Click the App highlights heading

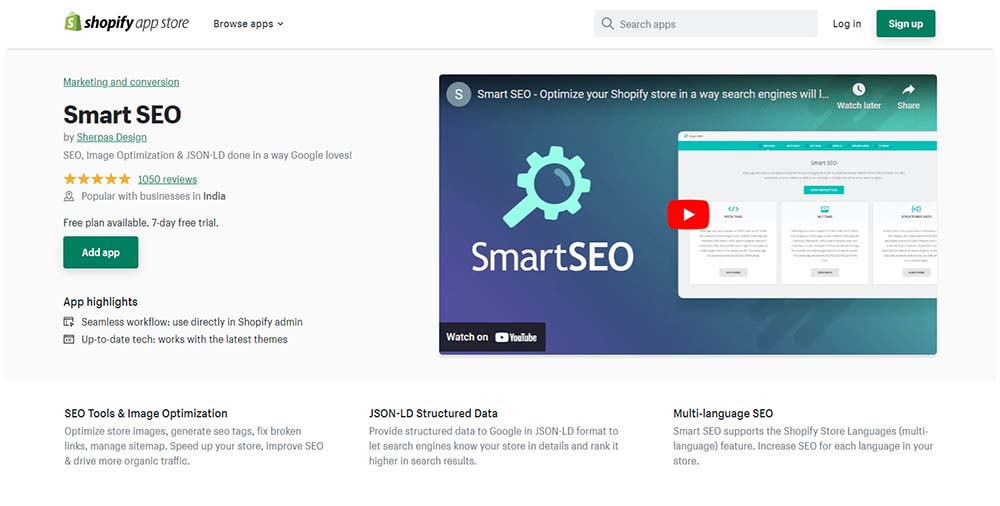tap(100, 301)
